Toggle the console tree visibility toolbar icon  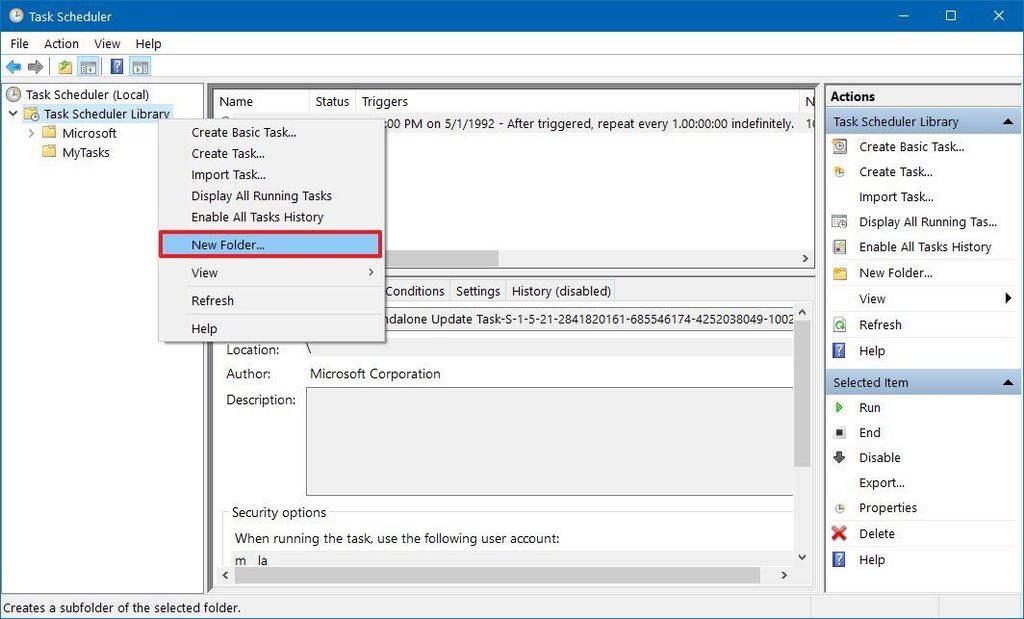tap(89, 66)
